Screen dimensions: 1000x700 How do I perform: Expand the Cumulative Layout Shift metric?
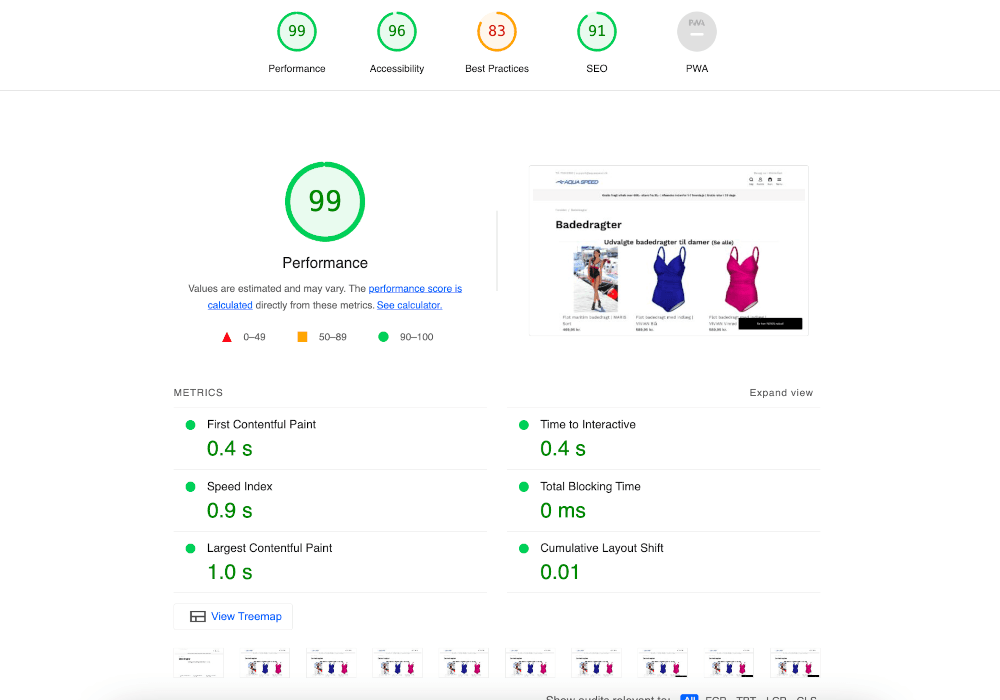coord(601,549)
